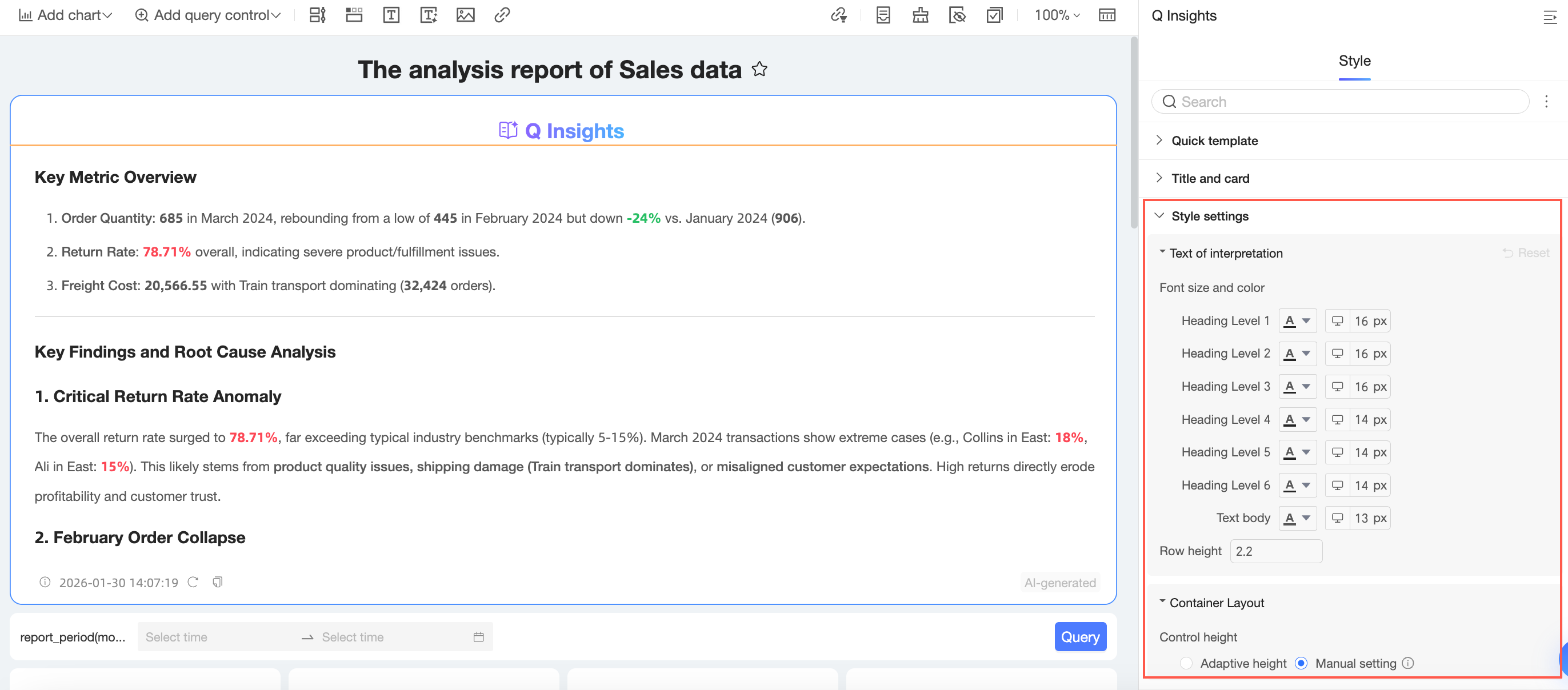Screen dimensions: 1568x690
Task: Click the link insert icon in toolbar
Action: [x=502, y=15]
